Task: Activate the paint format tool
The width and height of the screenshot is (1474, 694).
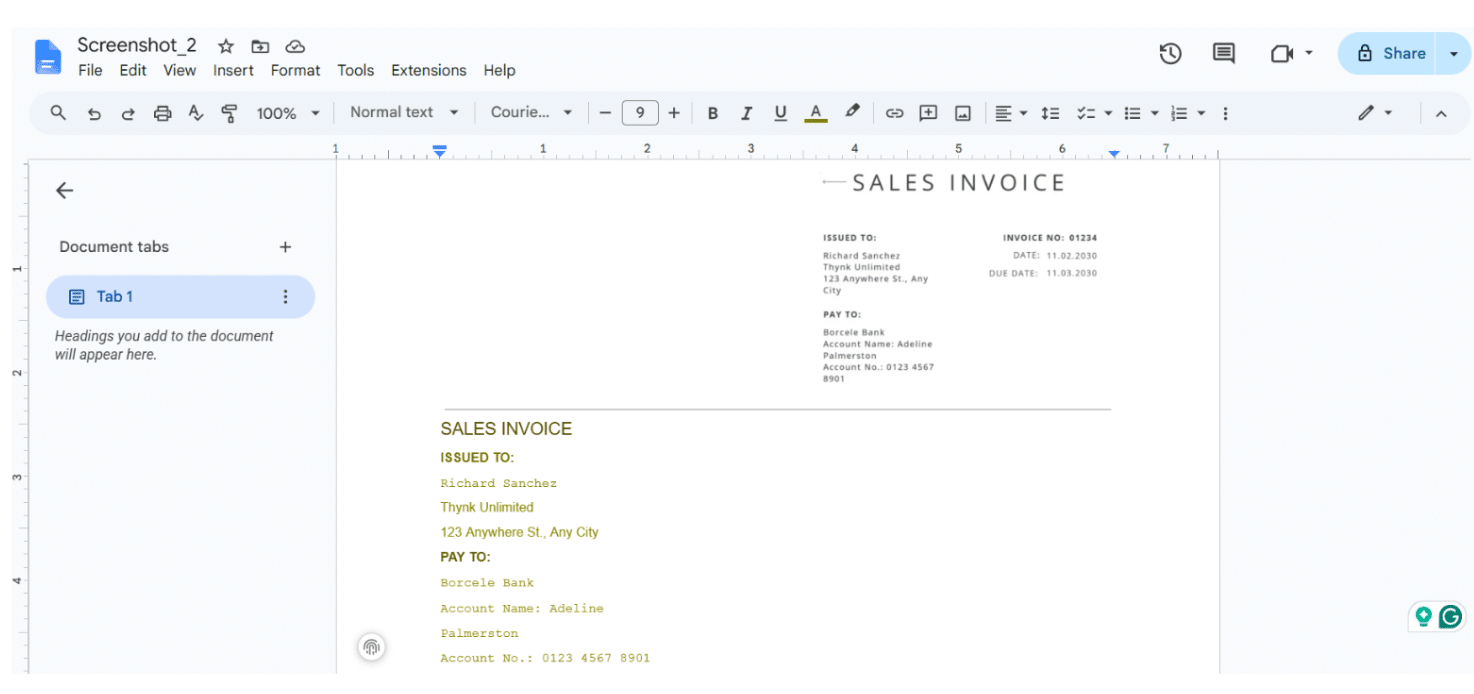Action: (229, 113)
